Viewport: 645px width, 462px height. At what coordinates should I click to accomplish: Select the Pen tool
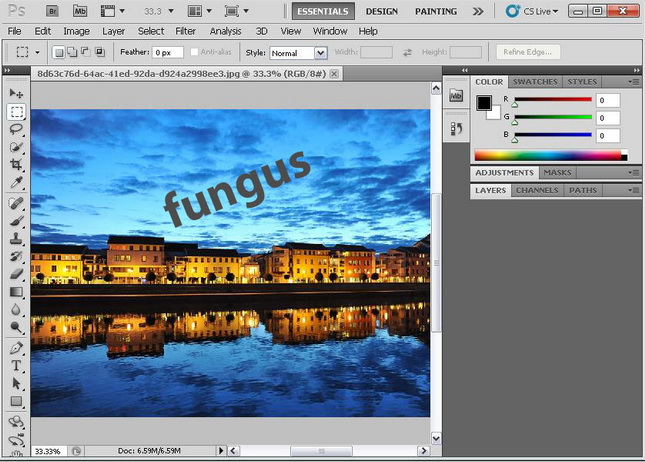[x=16, y=348]
